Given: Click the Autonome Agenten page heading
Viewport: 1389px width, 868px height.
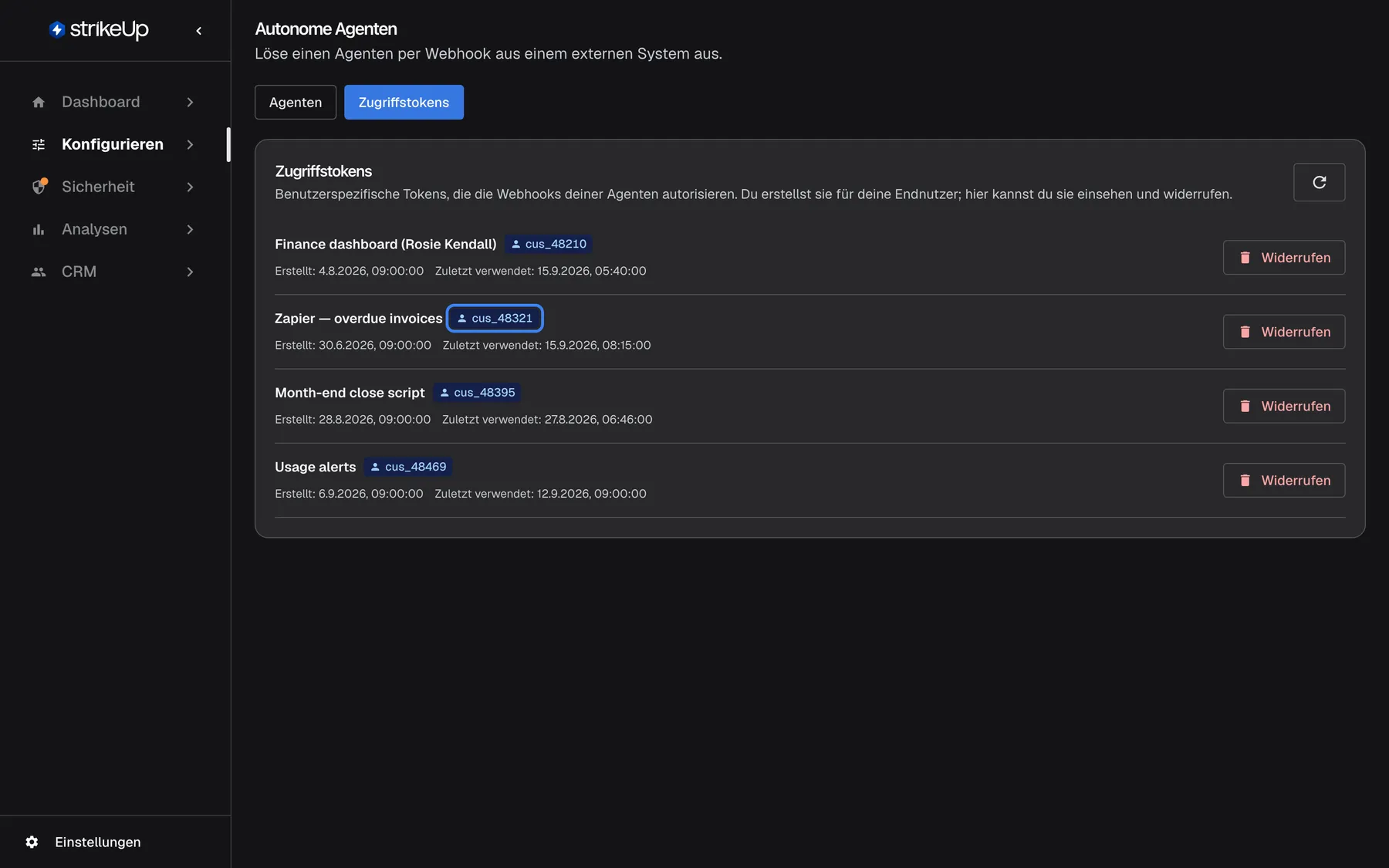Looking at the screenshot, I should coord(326,29).
